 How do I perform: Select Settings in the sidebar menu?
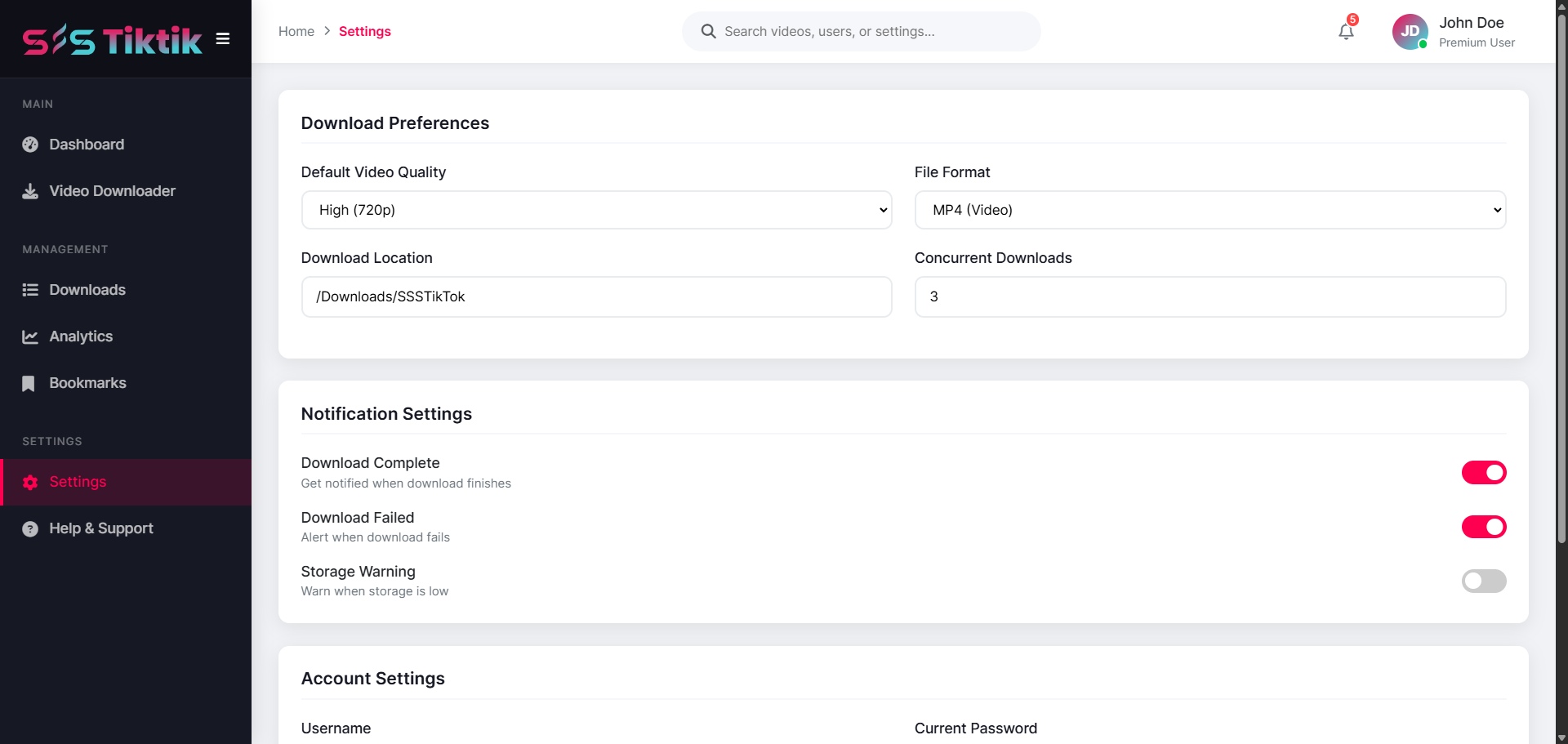pos(78,482)
